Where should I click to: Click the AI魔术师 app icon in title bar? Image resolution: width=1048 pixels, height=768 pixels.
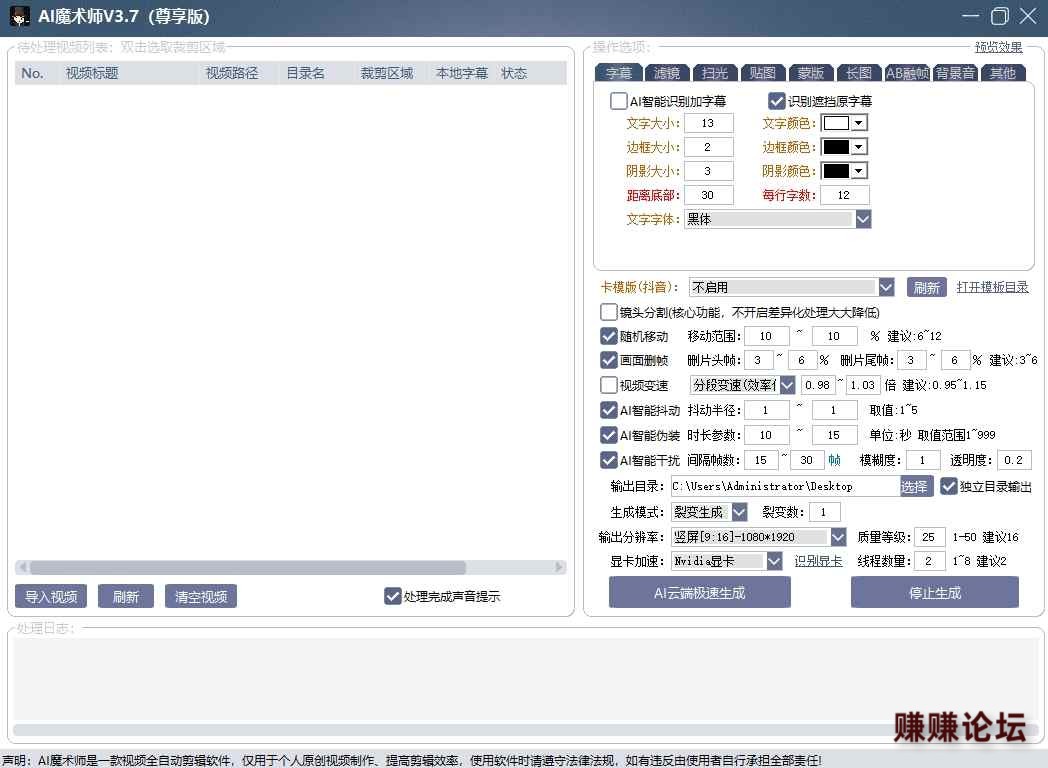[19, 17]
